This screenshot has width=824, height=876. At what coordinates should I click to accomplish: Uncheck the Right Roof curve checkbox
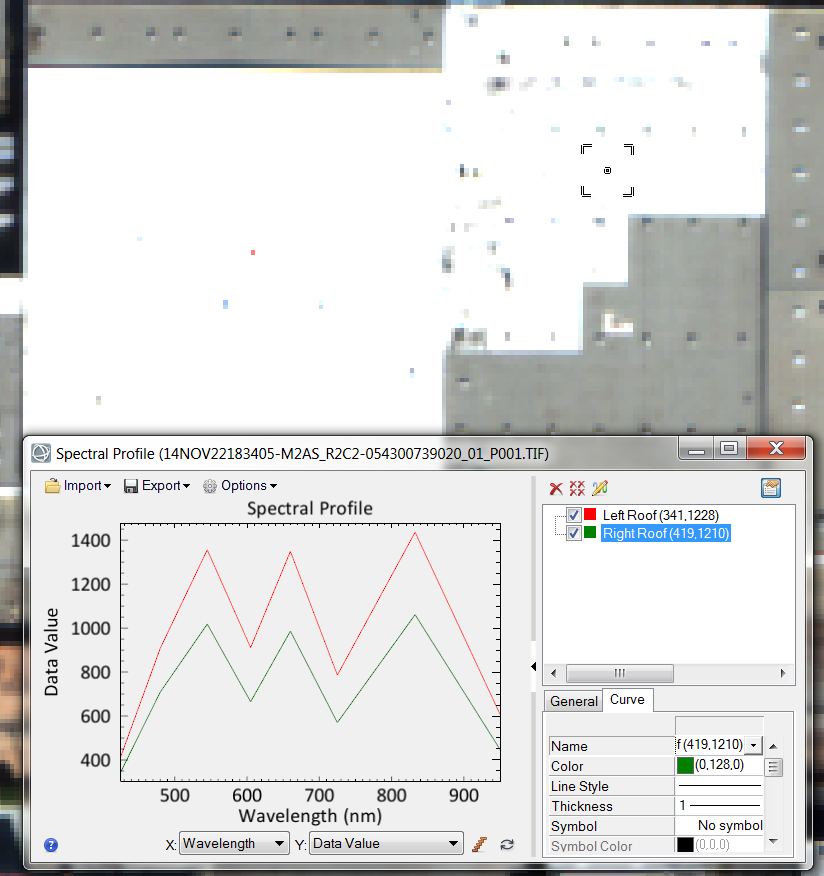pos(574,533)
